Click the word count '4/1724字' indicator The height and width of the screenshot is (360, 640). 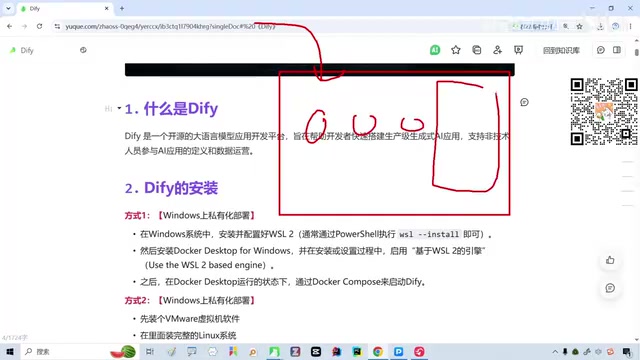click(x=15, y=338)
